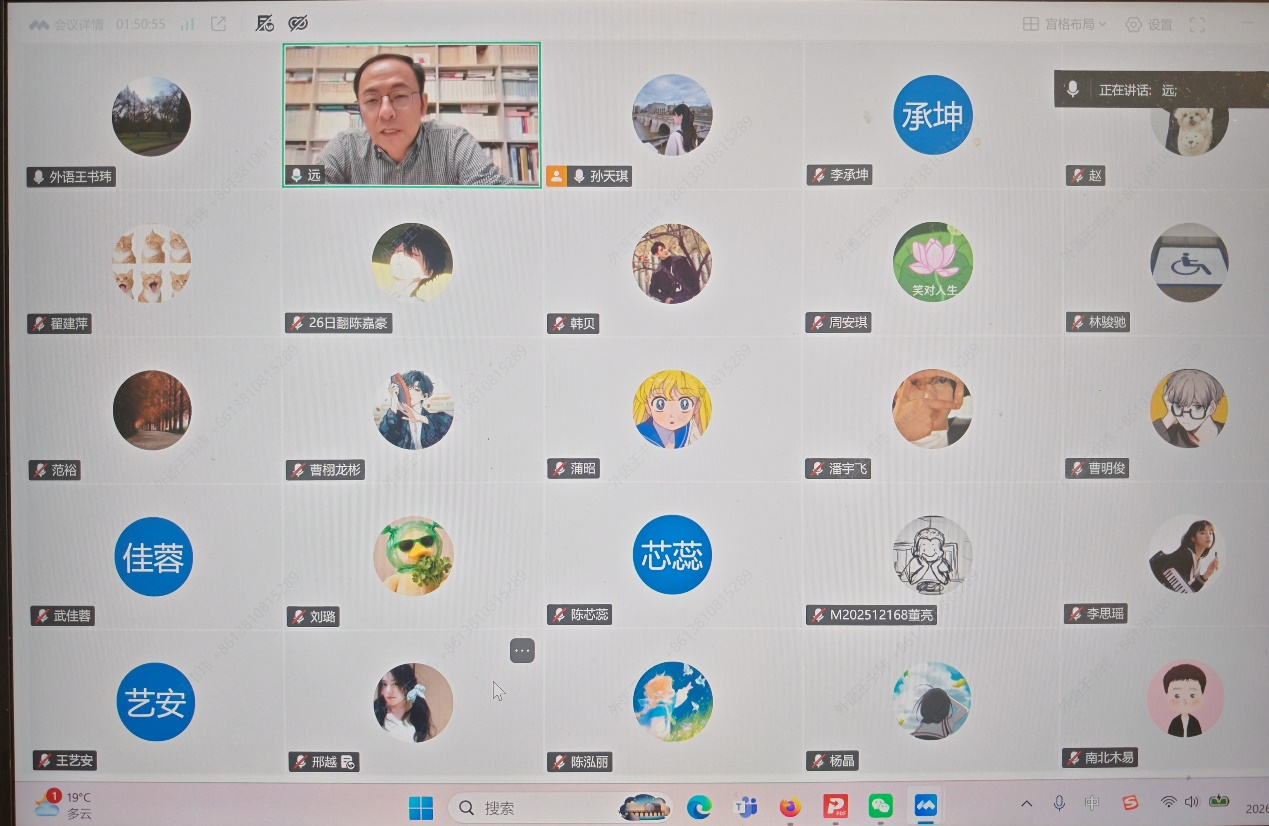Click orange host badge beside 孙天琪
This screenshot has width=1269, height=826.
pyautogui.click(x=557, y=176)
